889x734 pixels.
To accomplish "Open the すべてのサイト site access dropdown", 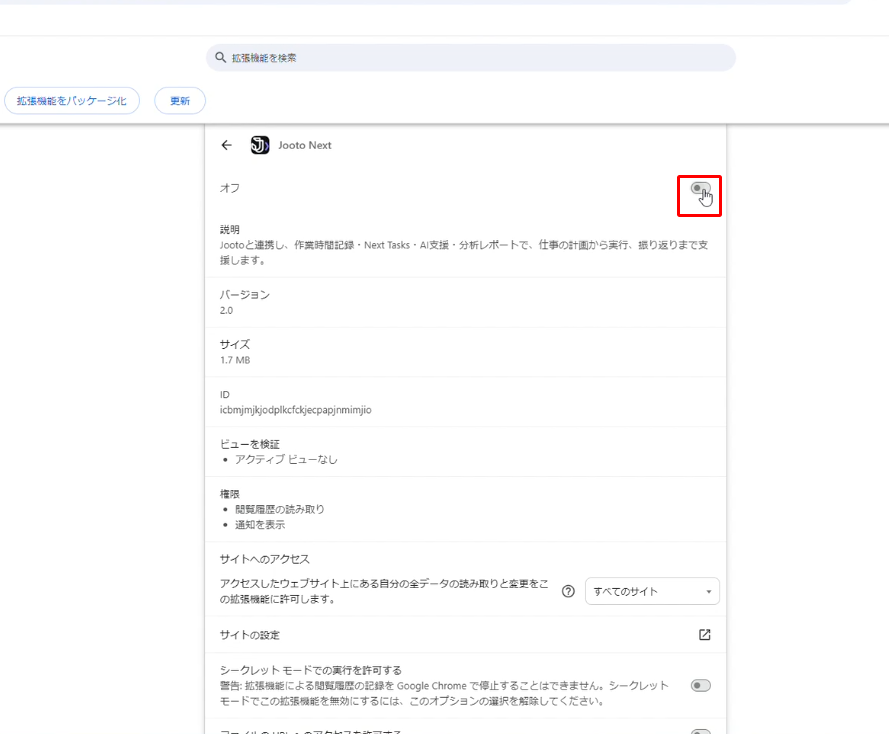I will coord(652,591).
